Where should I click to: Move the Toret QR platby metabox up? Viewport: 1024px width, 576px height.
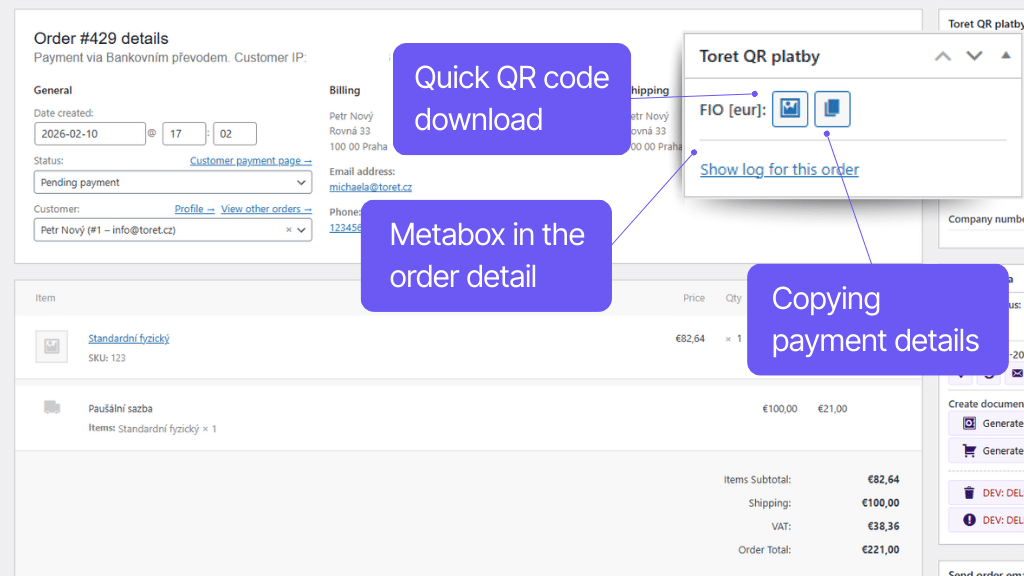click(941, 55)
